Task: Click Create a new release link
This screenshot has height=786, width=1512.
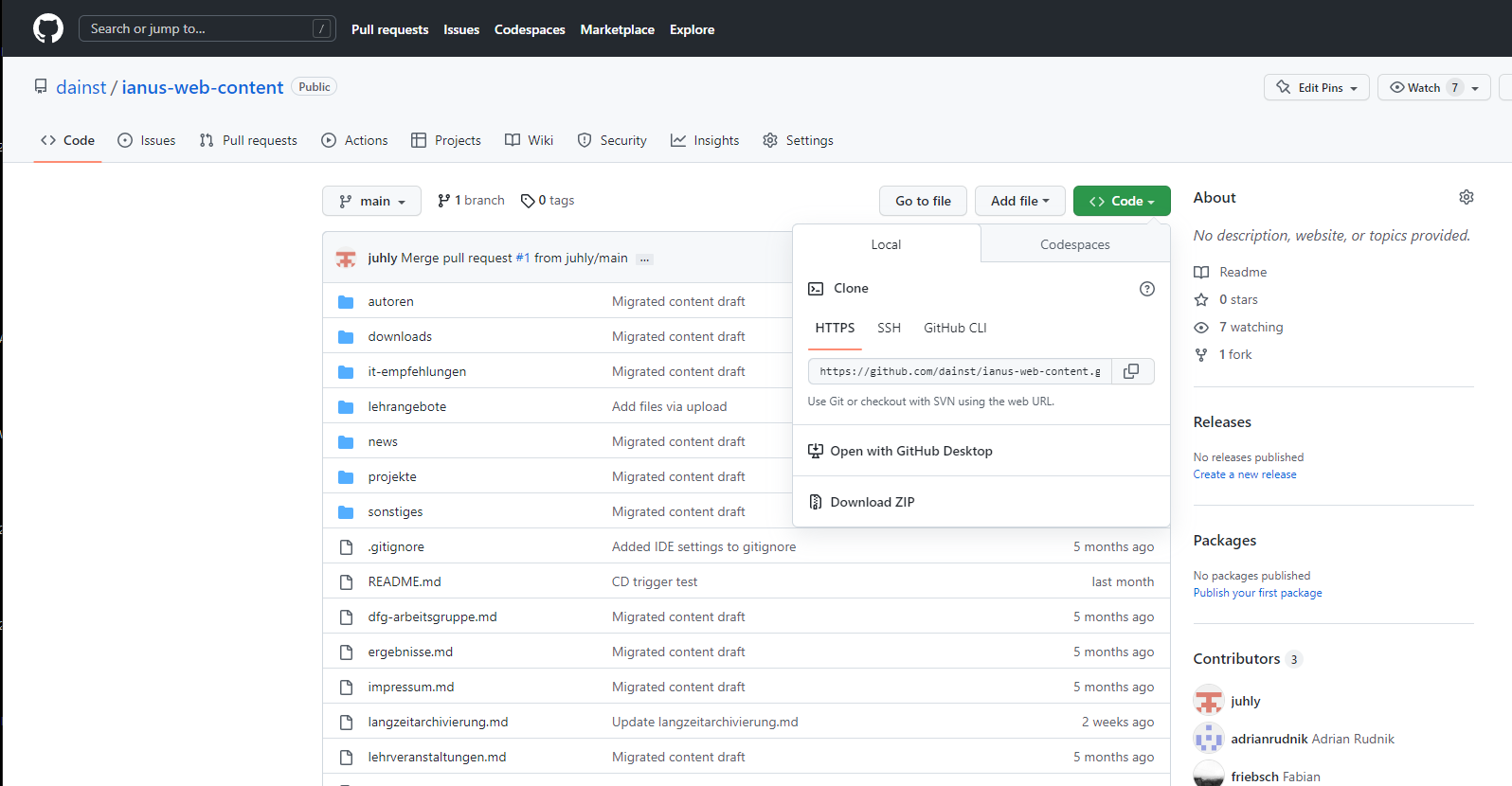Action: (1245, 474)
